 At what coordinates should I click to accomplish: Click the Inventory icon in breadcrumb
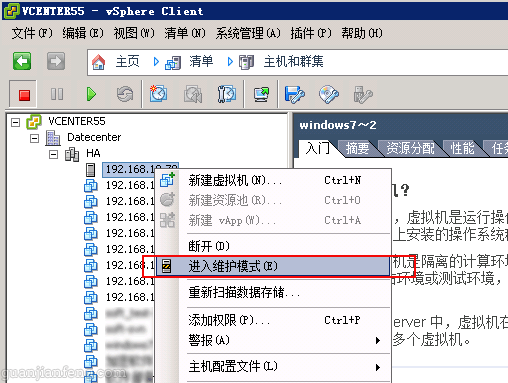173,63
